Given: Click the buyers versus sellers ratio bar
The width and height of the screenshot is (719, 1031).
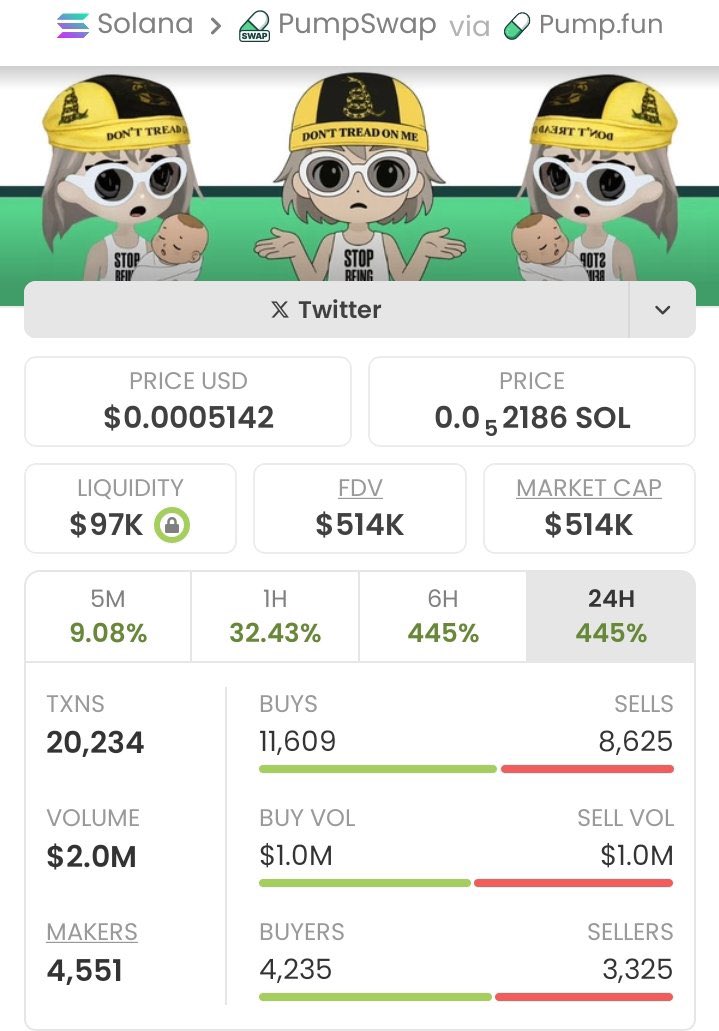Looking at the screenshot, I should (x=466, y=997).
